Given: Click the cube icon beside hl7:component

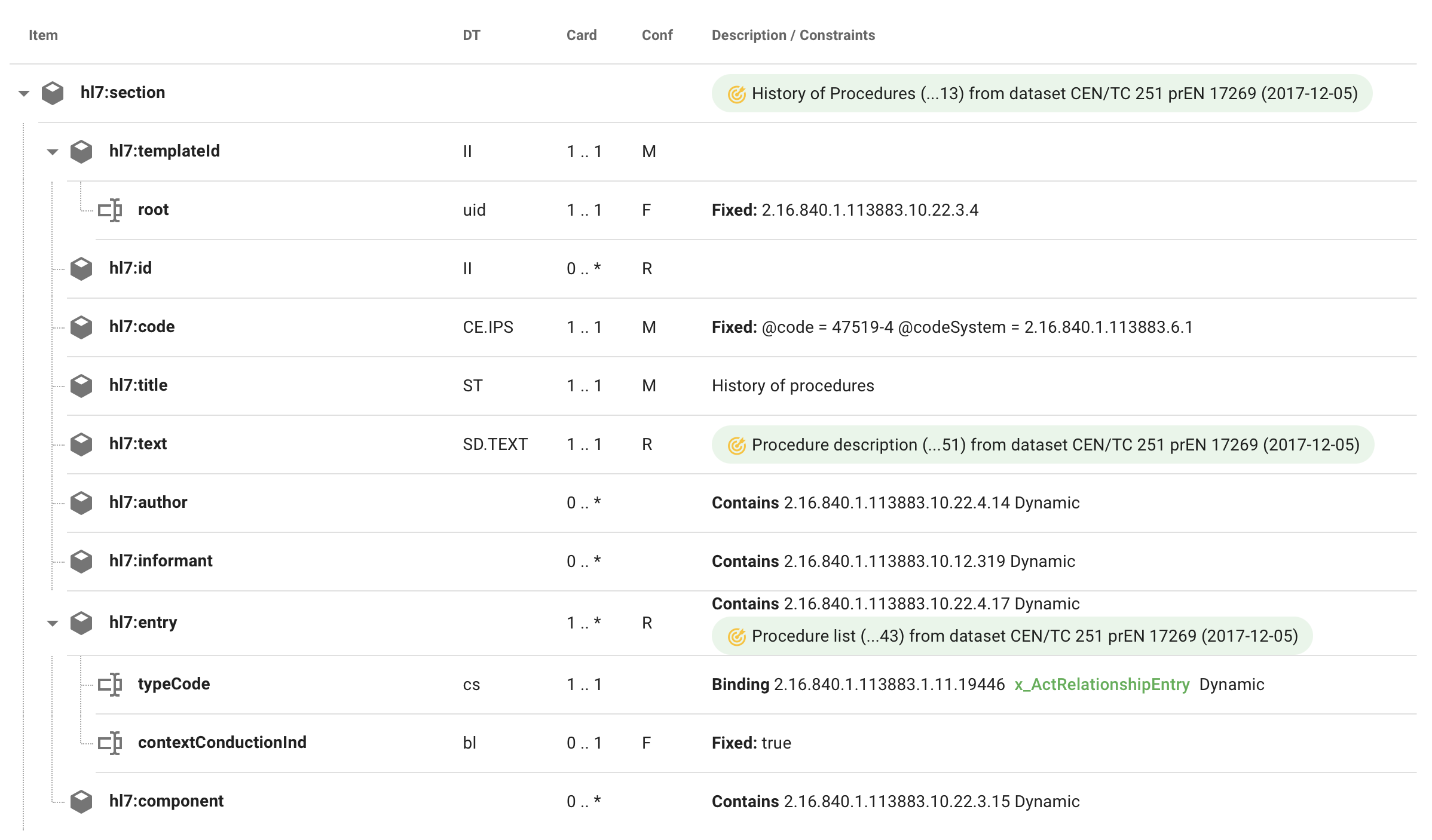Looking at the screenshot, I should coord(81,802).
